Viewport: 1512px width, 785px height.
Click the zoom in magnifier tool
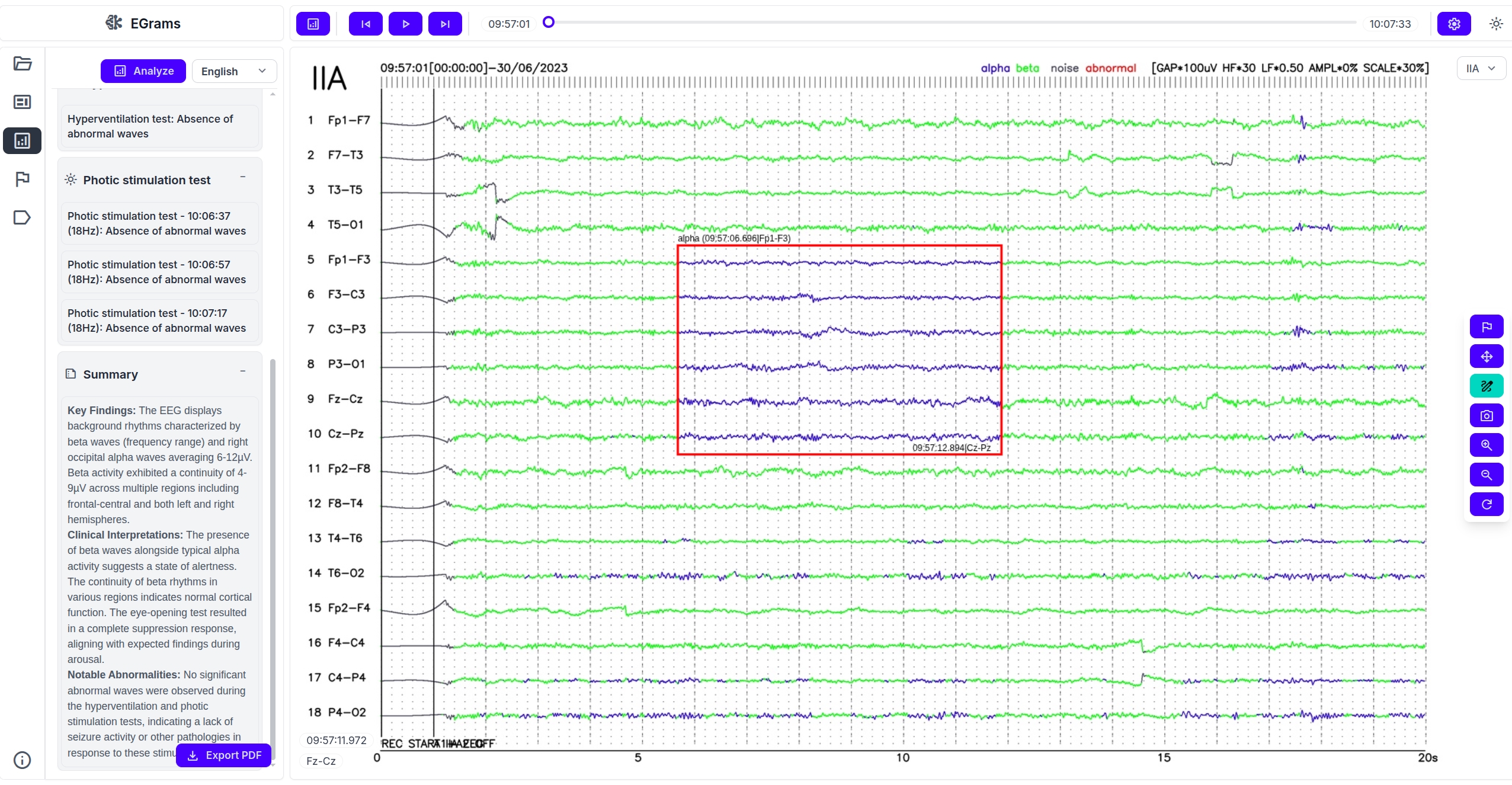[x=1486, y=446]
